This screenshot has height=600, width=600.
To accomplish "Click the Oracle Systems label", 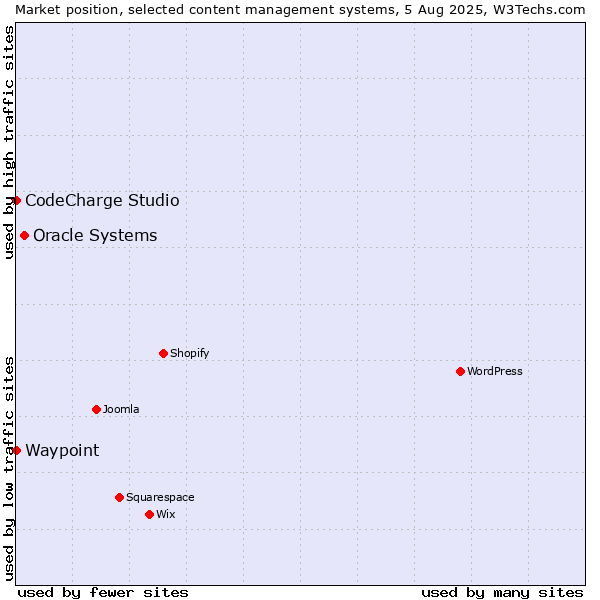I will (95, 235).
